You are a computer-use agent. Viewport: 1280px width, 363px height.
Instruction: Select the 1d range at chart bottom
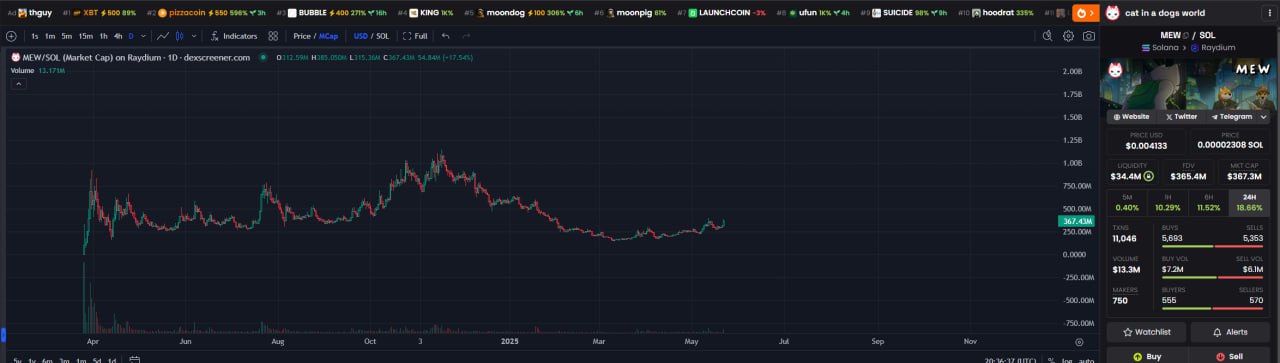point(111,360)
